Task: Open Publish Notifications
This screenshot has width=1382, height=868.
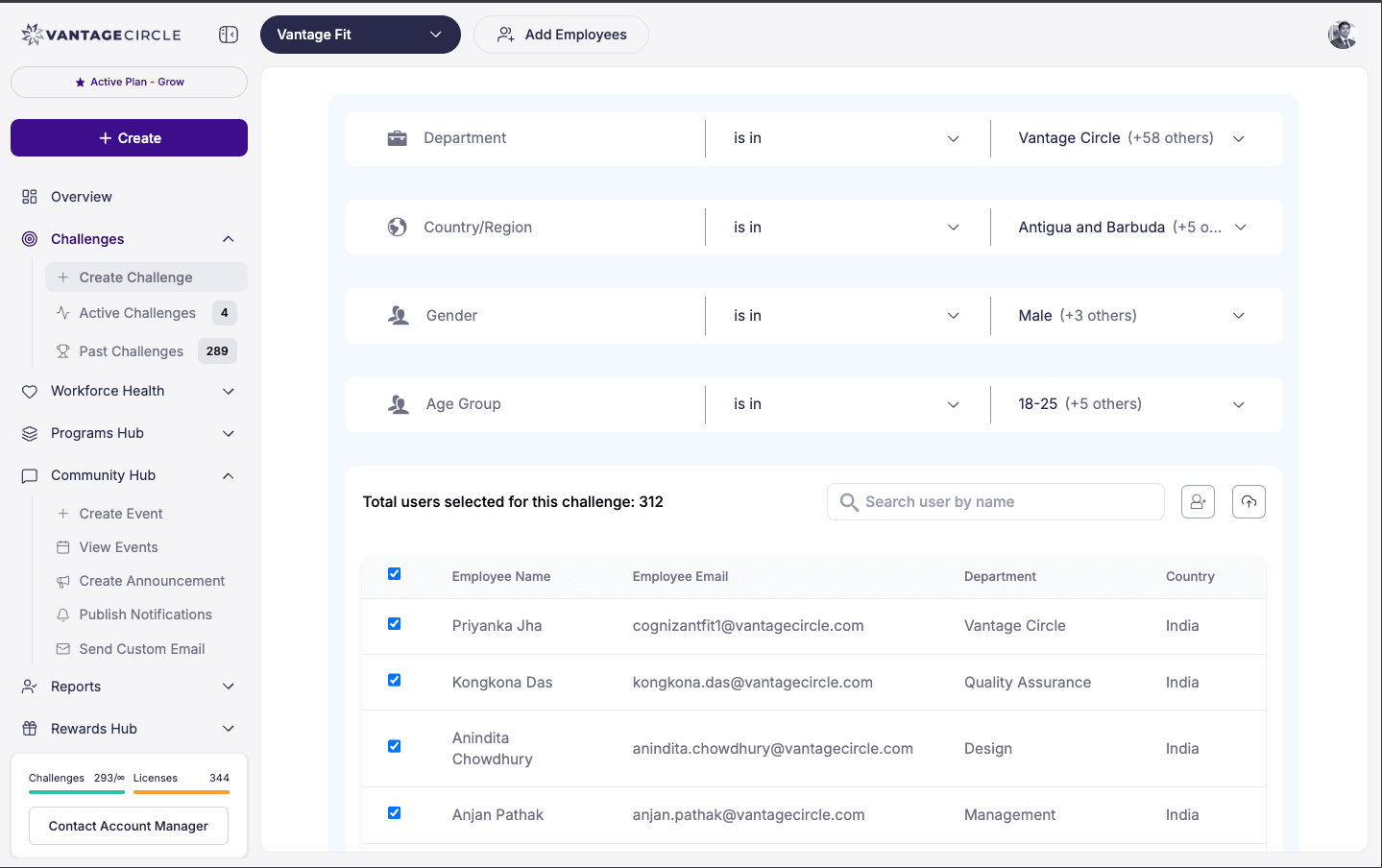Action: tap(146, 615)
